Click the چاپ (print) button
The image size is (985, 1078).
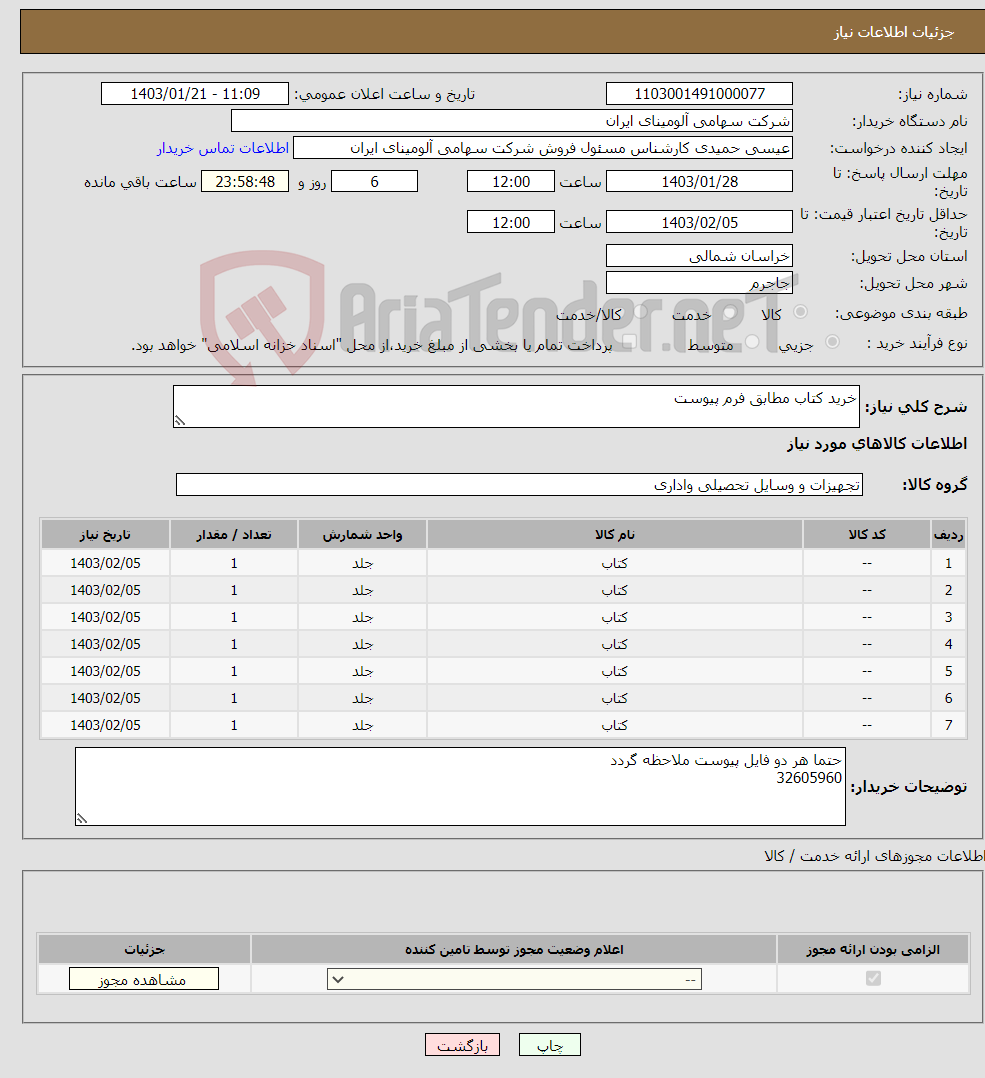[549, 1045]
